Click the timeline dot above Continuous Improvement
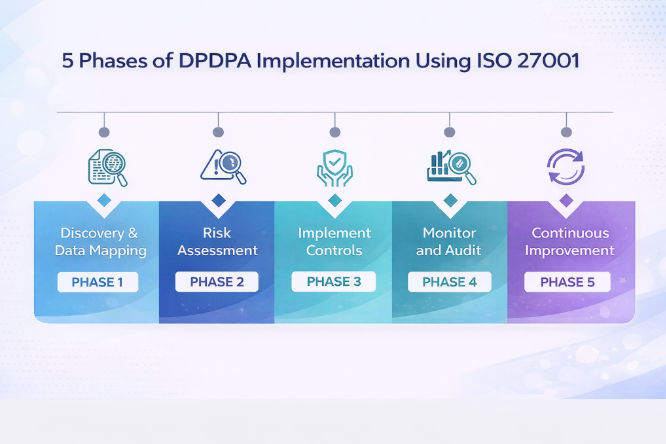The width and height of the screenshot is (666, 444). coord(566,132)
